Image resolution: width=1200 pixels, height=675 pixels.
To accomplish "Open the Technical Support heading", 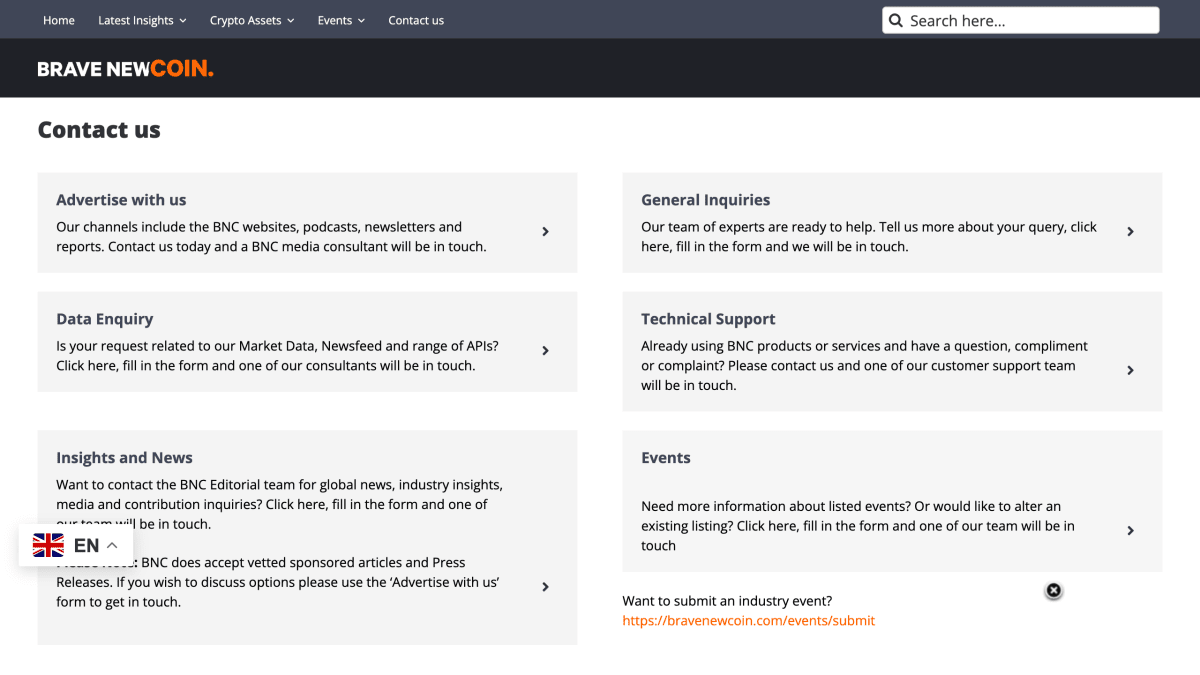I will (708, 319).
